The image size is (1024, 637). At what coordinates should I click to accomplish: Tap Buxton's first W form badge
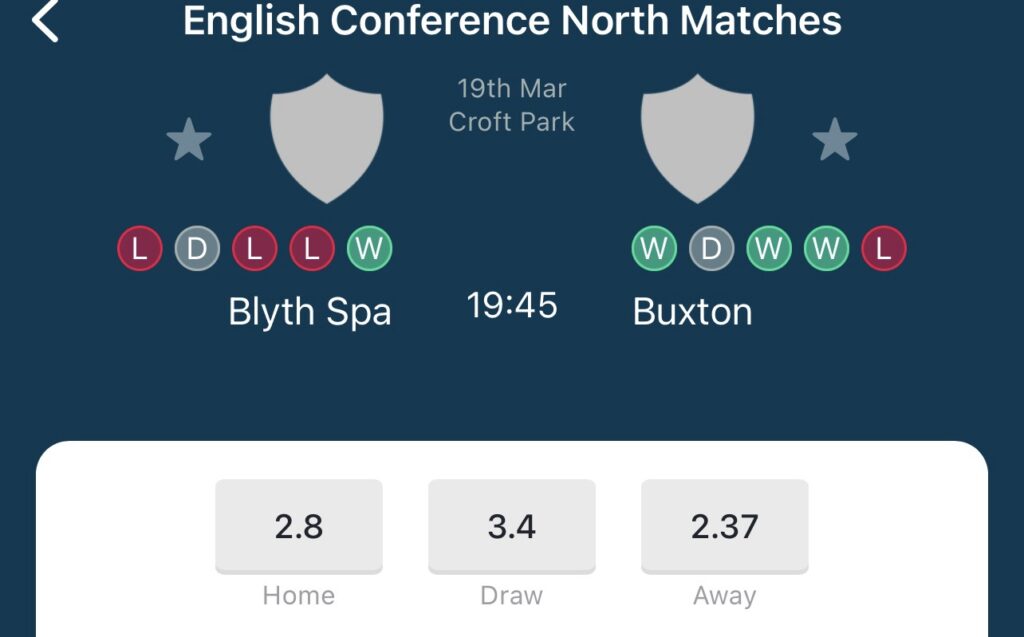coord(654,248)
